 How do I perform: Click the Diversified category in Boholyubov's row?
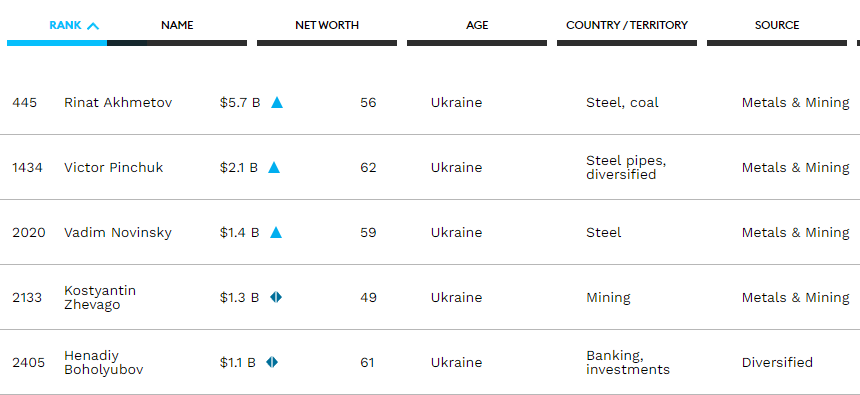point(777,362)
